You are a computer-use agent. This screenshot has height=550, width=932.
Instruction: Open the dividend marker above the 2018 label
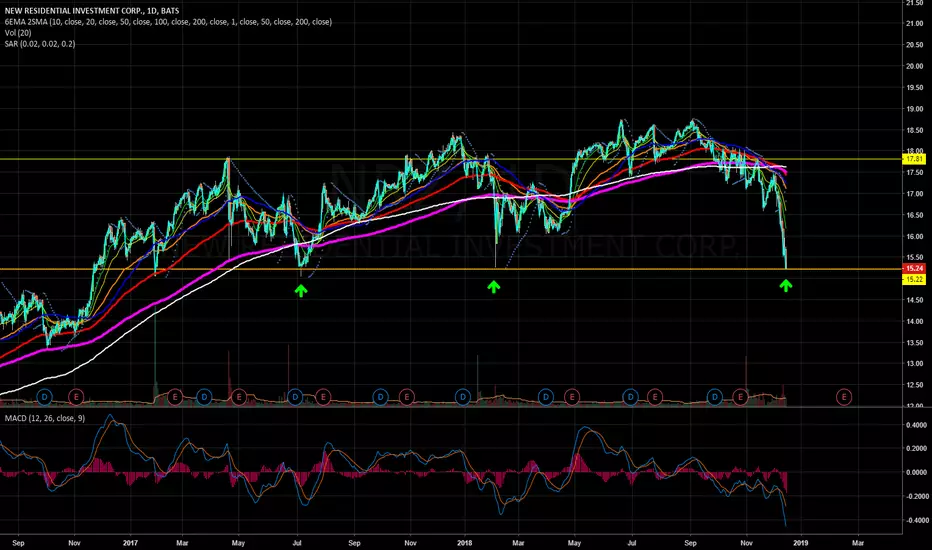(x=463, y=396)
